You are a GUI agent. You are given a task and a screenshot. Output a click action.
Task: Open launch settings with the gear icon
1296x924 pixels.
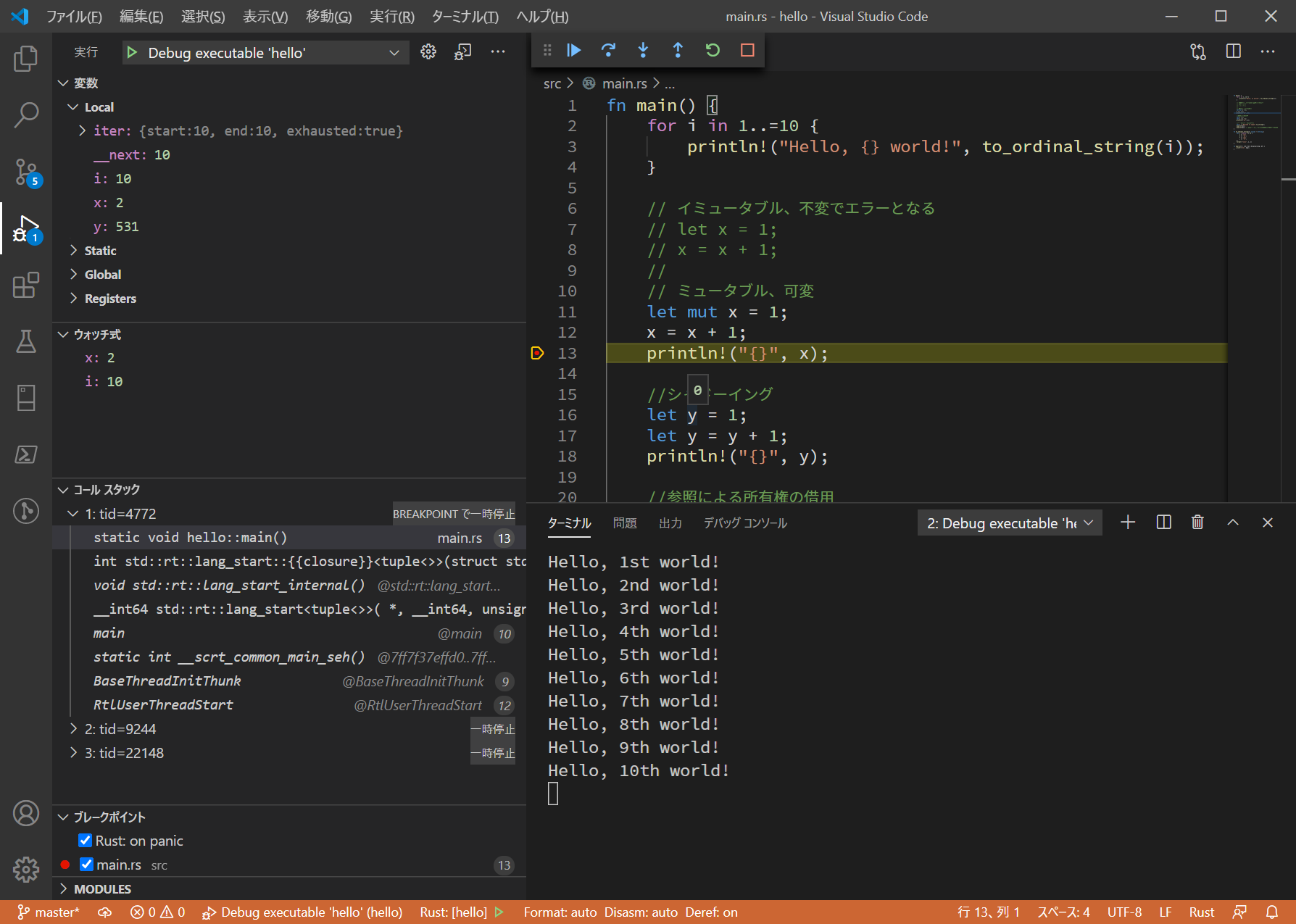click(428, 51)
